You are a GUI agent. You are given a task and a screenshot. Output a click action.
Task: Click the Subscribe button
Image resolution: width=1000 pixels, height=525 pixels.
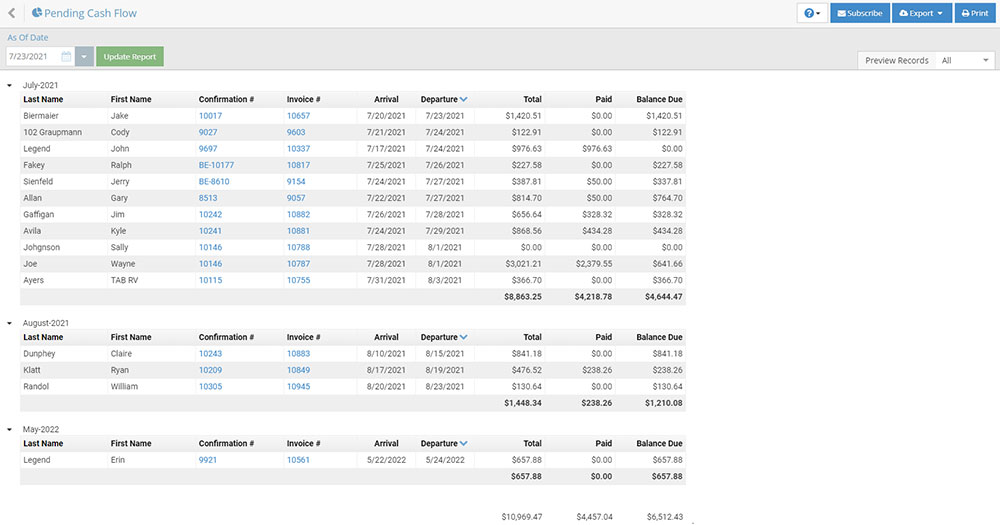(859, 13)
